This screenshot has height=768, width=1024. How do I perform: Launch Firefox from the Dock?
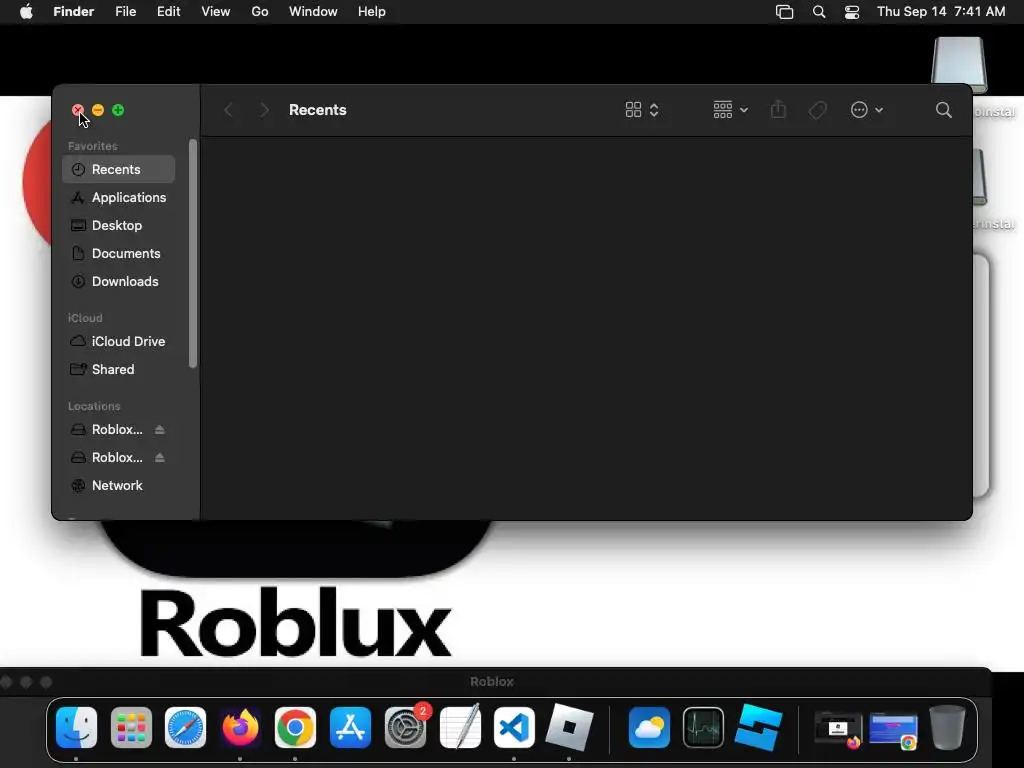point(240,728)
